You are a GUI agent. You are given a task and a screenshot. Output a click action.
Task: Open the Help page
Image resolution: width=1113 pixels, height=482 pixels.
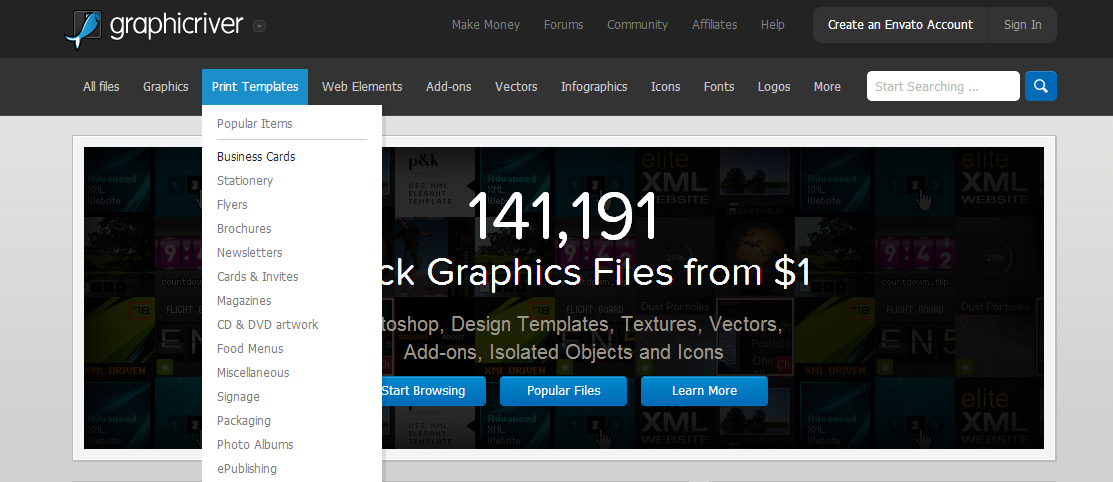tap(772, 25)
